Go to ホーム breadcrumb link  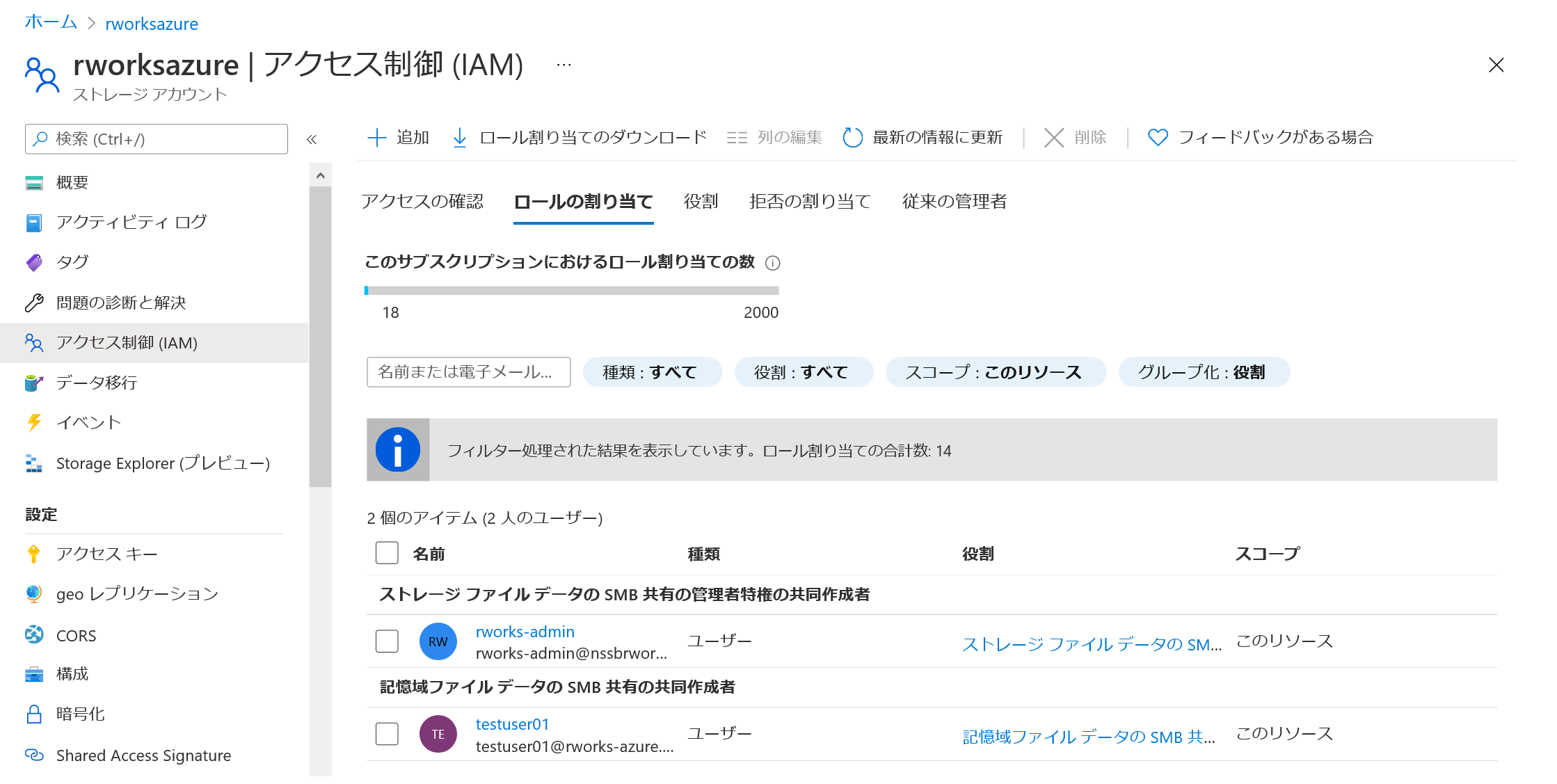click(x=51, y=22)
